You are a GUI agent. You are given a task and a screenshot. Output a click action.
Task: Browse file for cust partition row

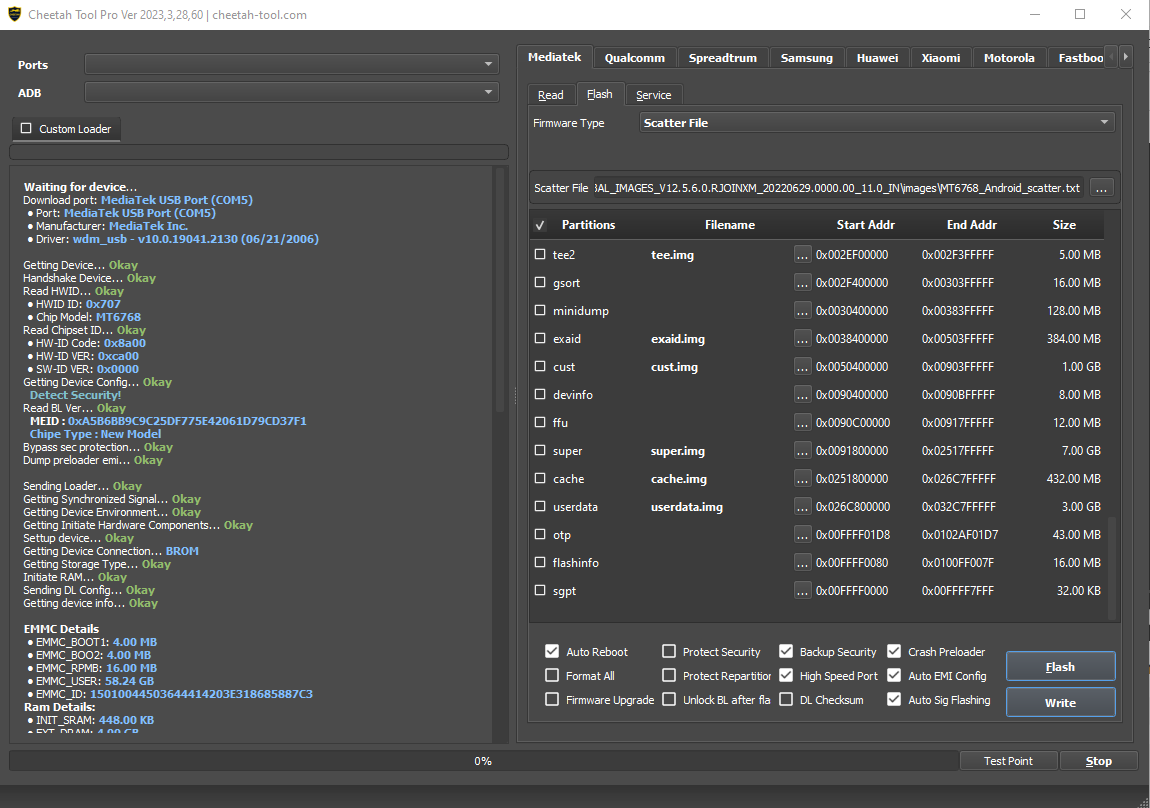point(802,367)
